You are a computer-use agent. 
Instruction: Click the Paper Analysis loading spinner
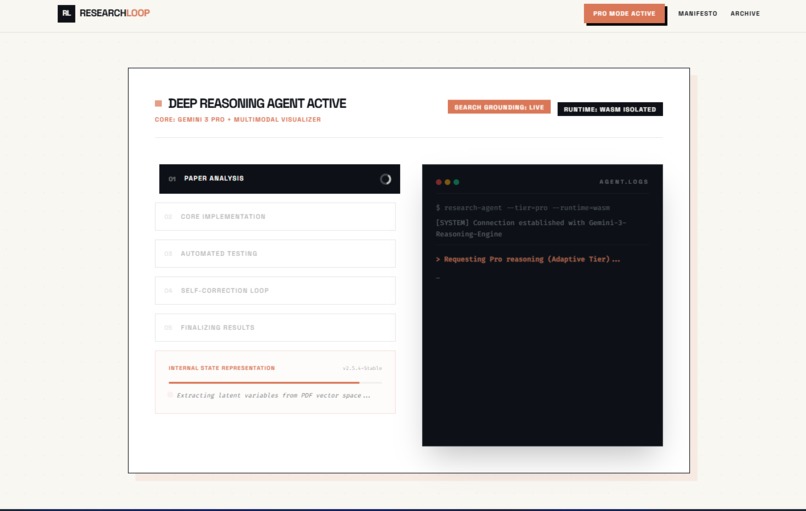click(x=385, y=179)
